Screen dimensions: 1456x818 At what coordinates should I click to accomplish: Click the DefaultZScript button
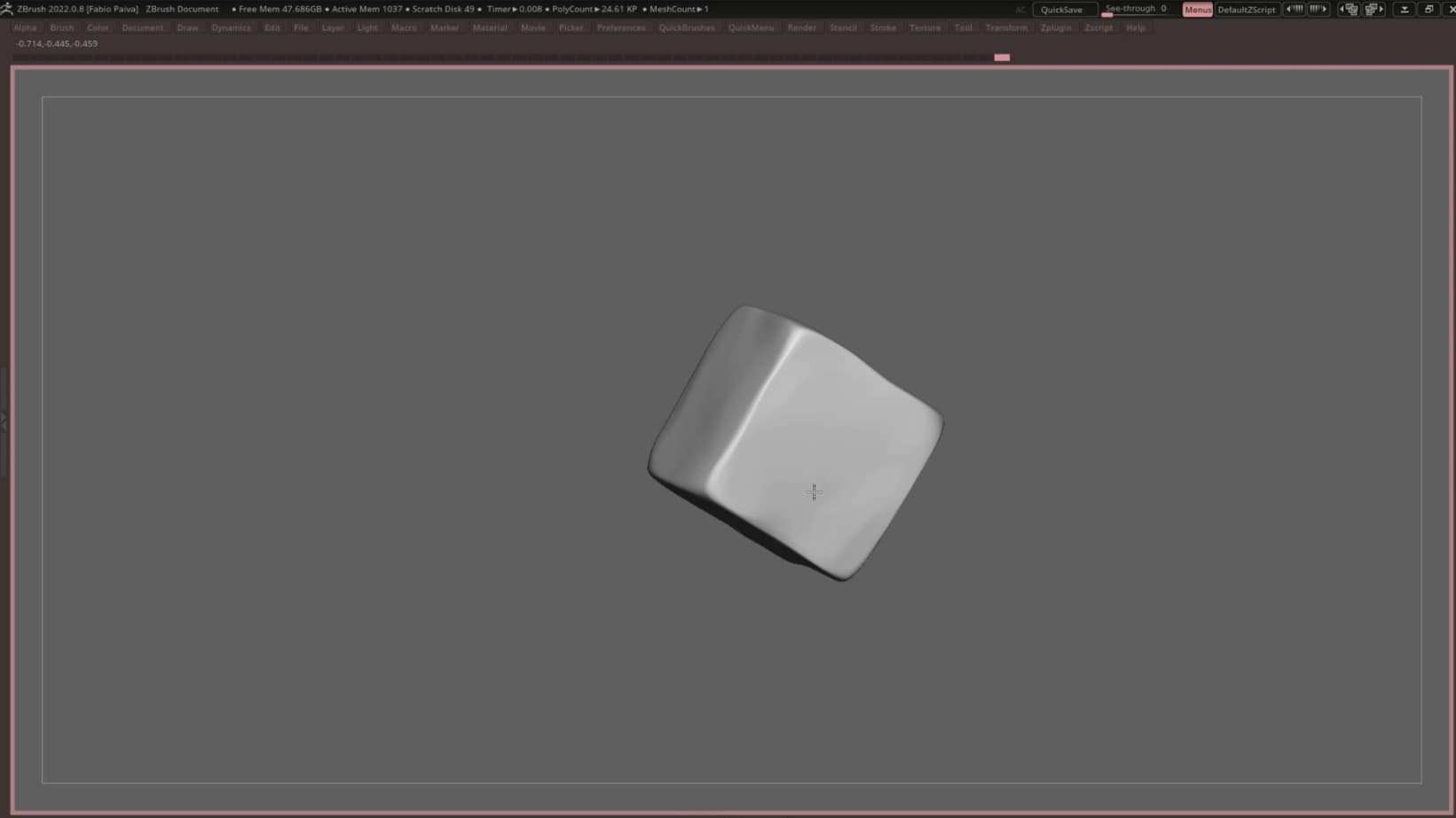pos(1246,10)
